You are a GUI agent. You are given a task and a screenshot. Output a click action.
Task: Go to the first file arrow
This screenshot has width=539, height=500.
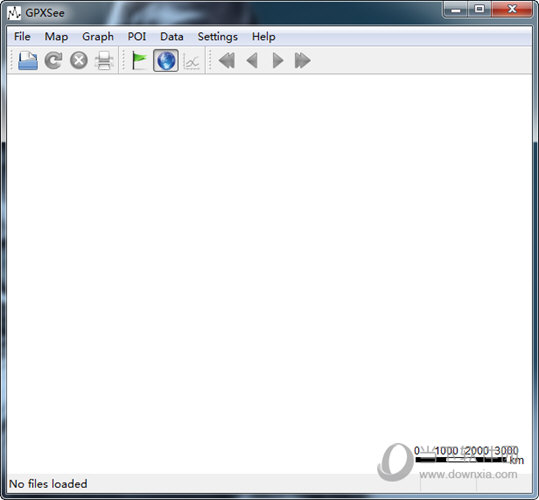[x=227, y=61]
